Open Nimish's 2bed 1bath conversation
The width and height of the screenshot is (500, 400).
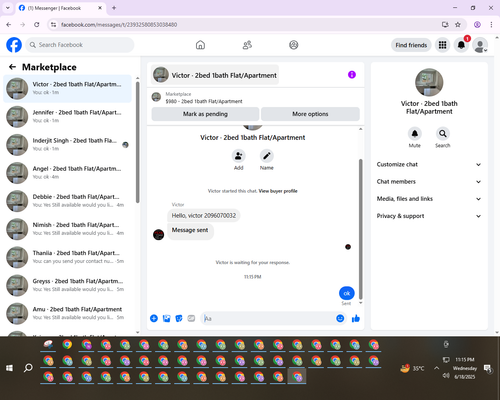(x=67, y=229)
